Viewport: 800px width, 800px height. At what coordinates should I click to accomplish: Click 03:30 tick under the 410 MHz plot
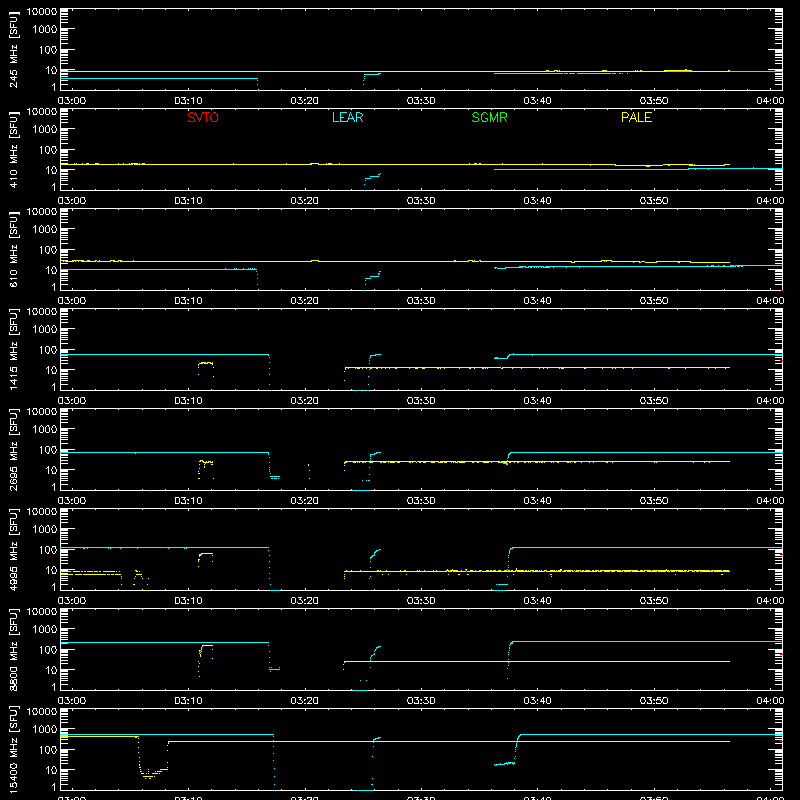point(421,201)
